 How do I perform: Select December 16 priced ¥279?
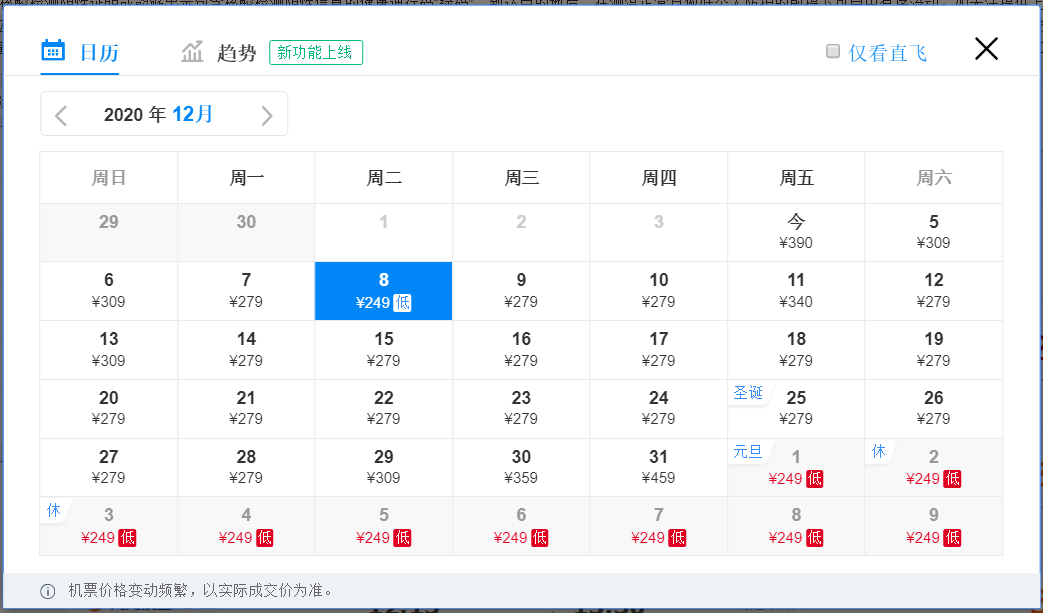pyautogui.click(x=522, y=350)
